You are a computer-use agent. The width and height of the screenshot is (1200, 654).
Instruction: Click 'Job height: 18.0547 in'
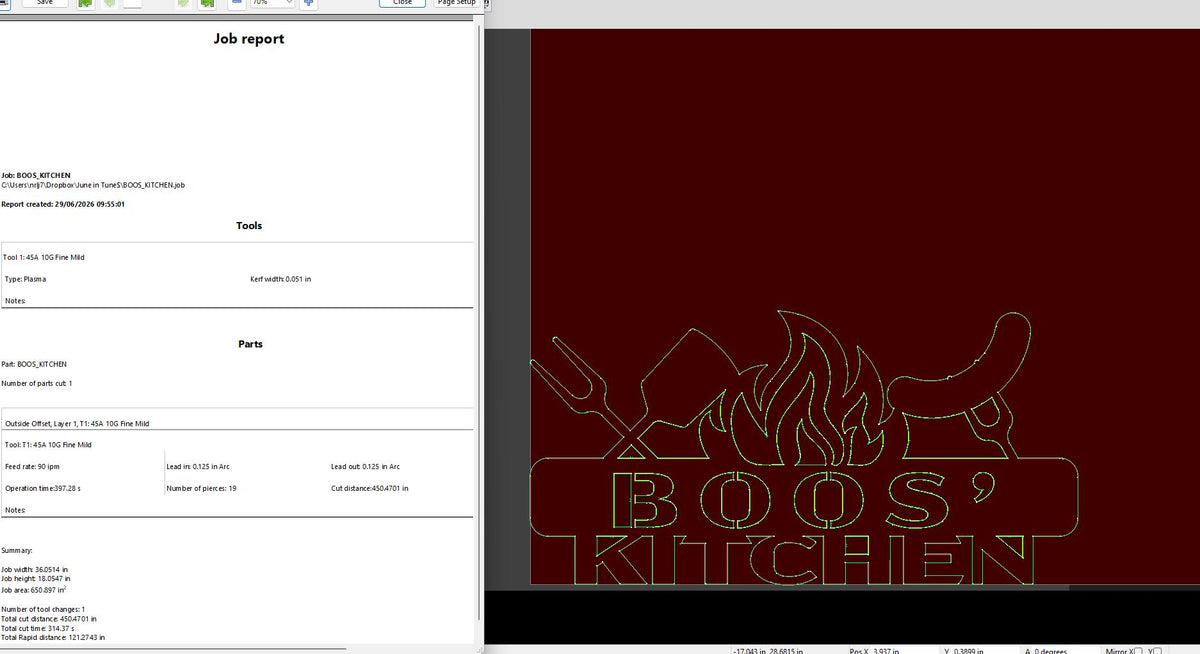(36, 578)
